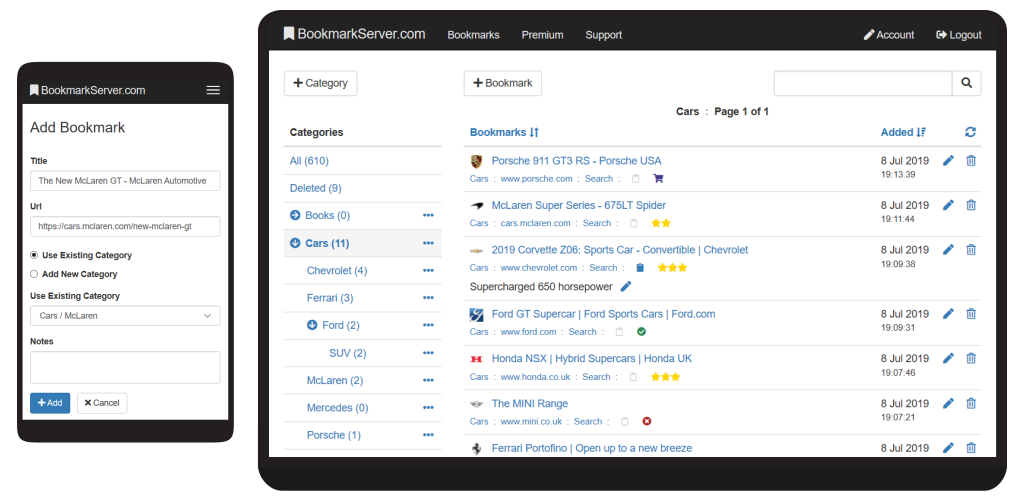The height and width of the screenshot is (500, 1024).
Task: Open the hamburger menu on mobile view
Action: click(x=213, y=90)
